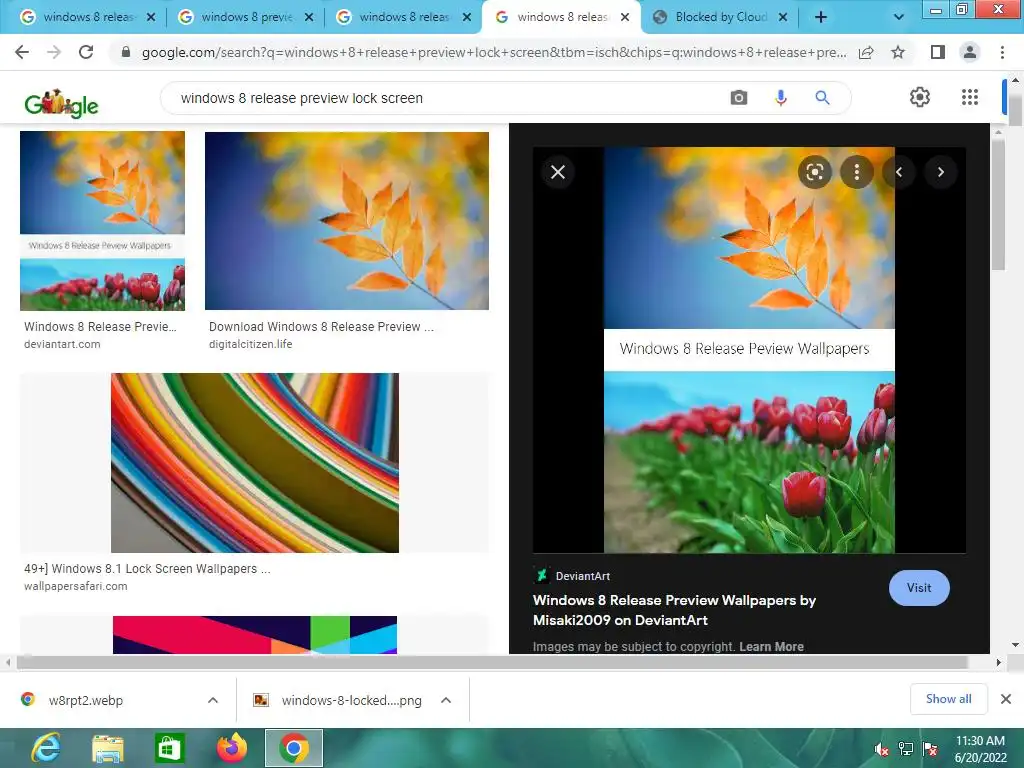This screenshot has height=768, width=1024.
Task: Open a new tab with plus button
Action: pyautogui.click(x=821, y=17)
